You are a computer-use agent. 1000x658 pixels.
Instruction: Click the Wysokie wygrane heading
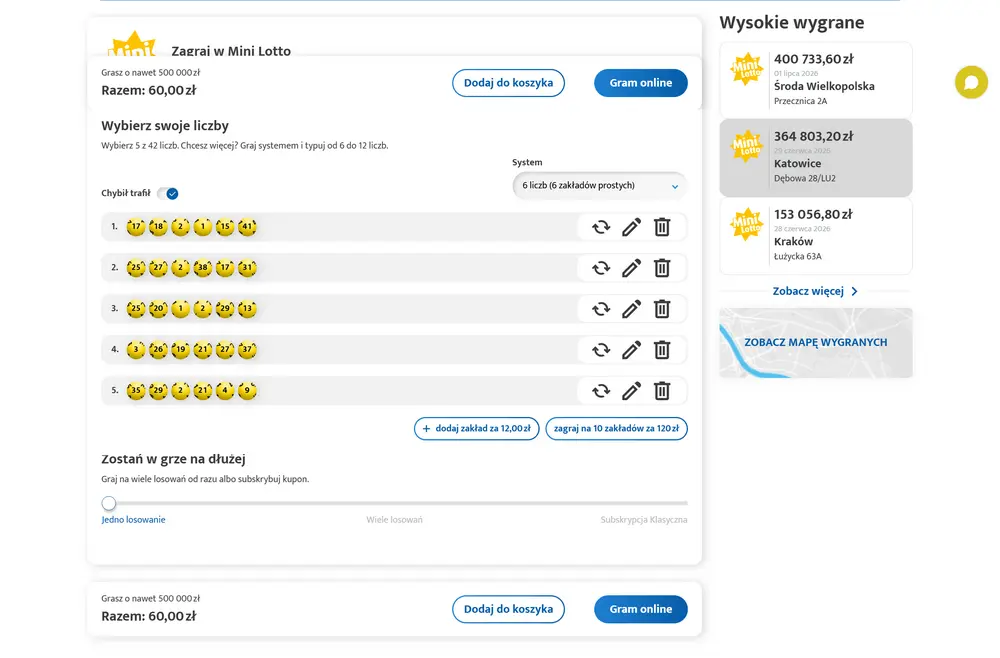pyautogui.click(x=792, y=22)
